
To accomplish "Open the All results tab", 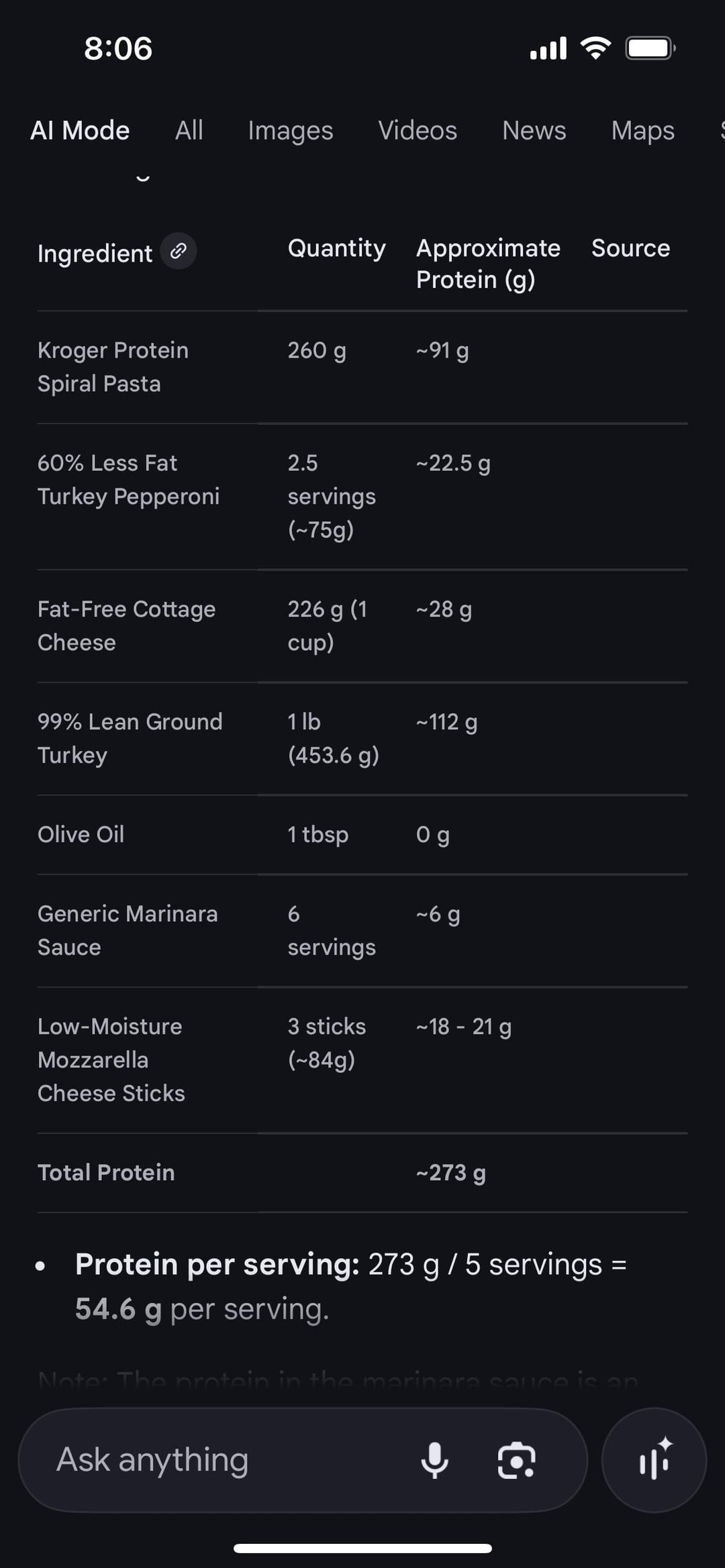I will tap(189, 130).
